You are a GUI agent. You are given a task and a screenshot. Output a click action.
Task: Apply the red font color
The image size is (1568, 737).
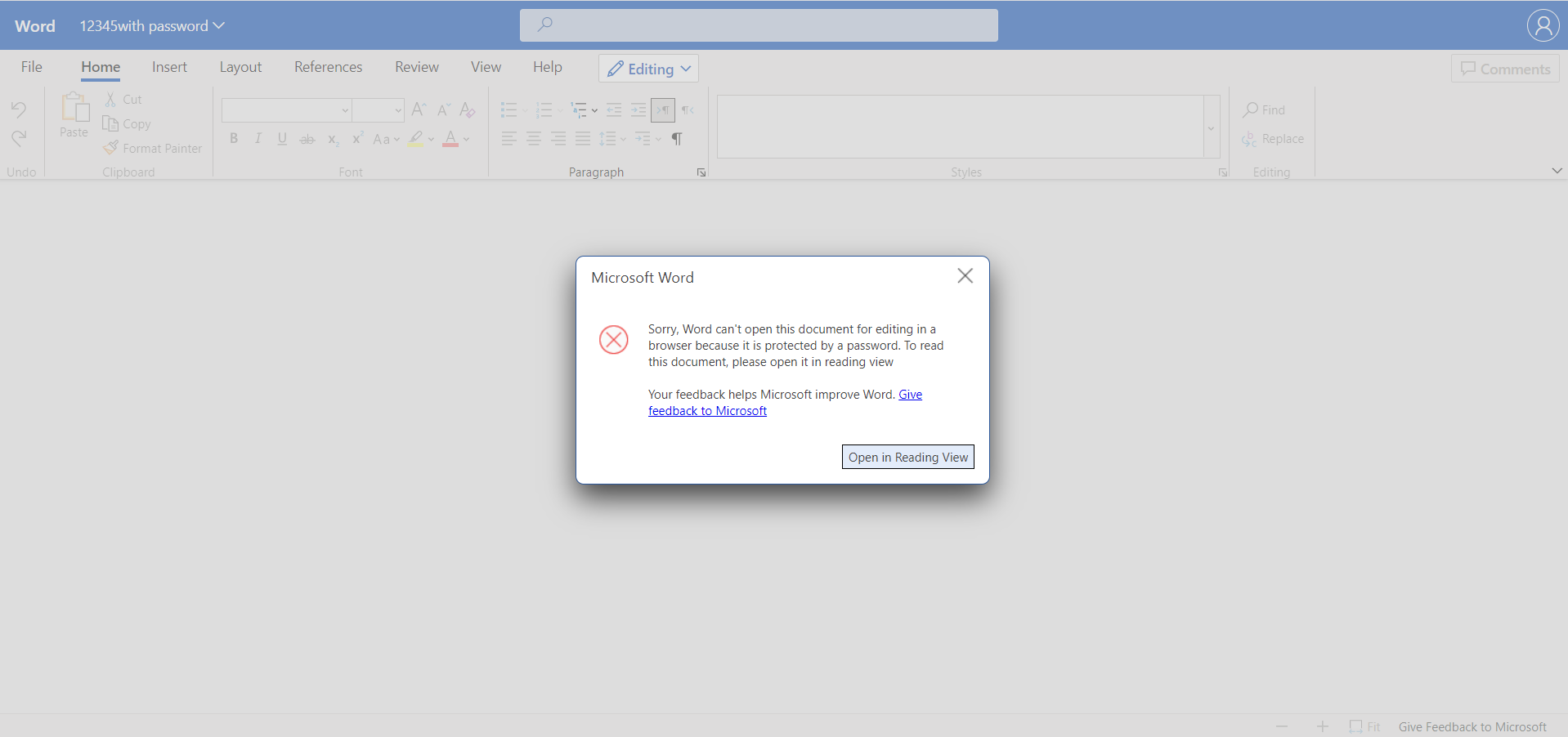point(450,139)
